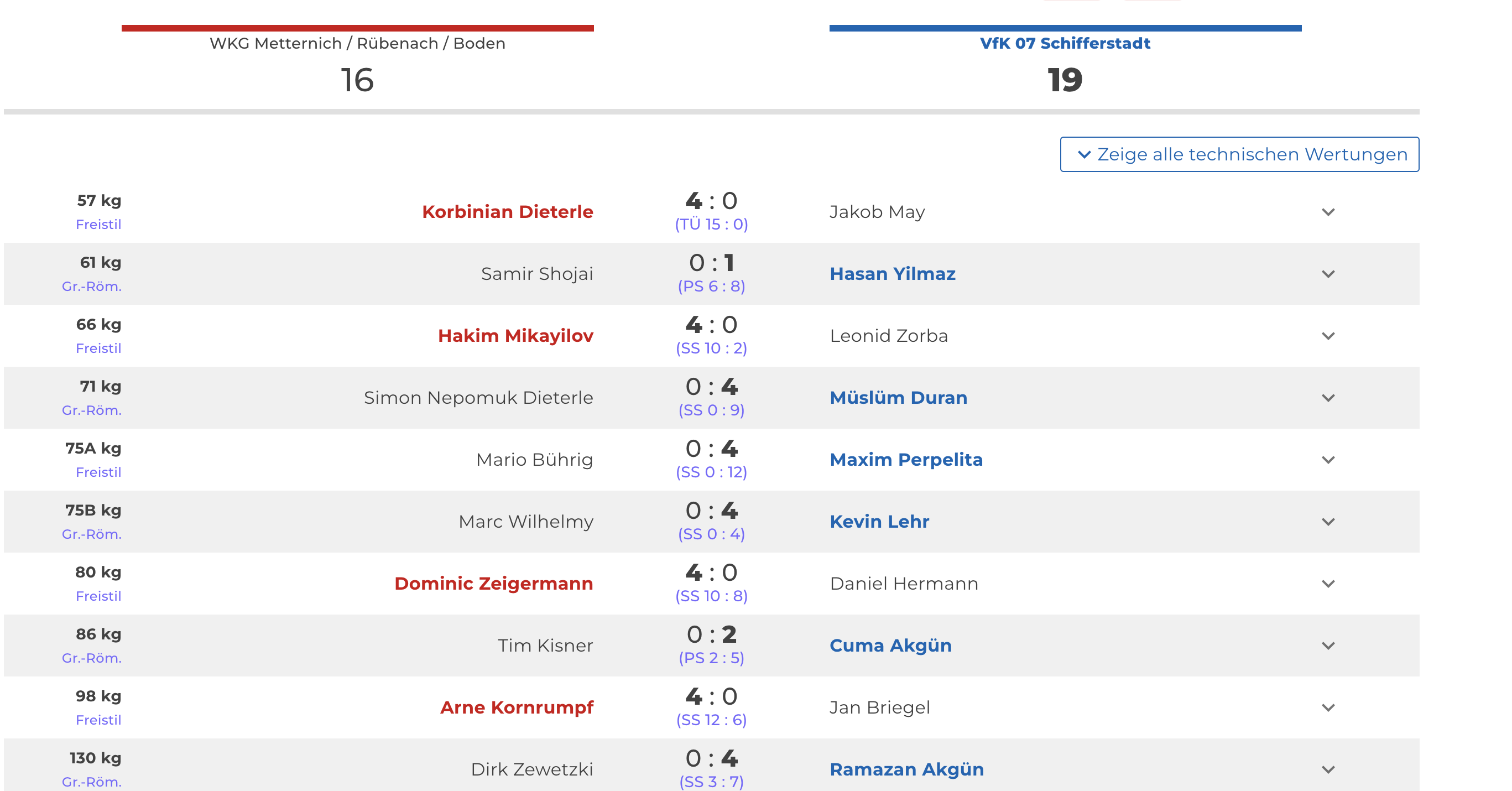Expand the Ramazan Akgün bout row chevron
This screenshot has width=1512, height=791.
point(1328,770)
